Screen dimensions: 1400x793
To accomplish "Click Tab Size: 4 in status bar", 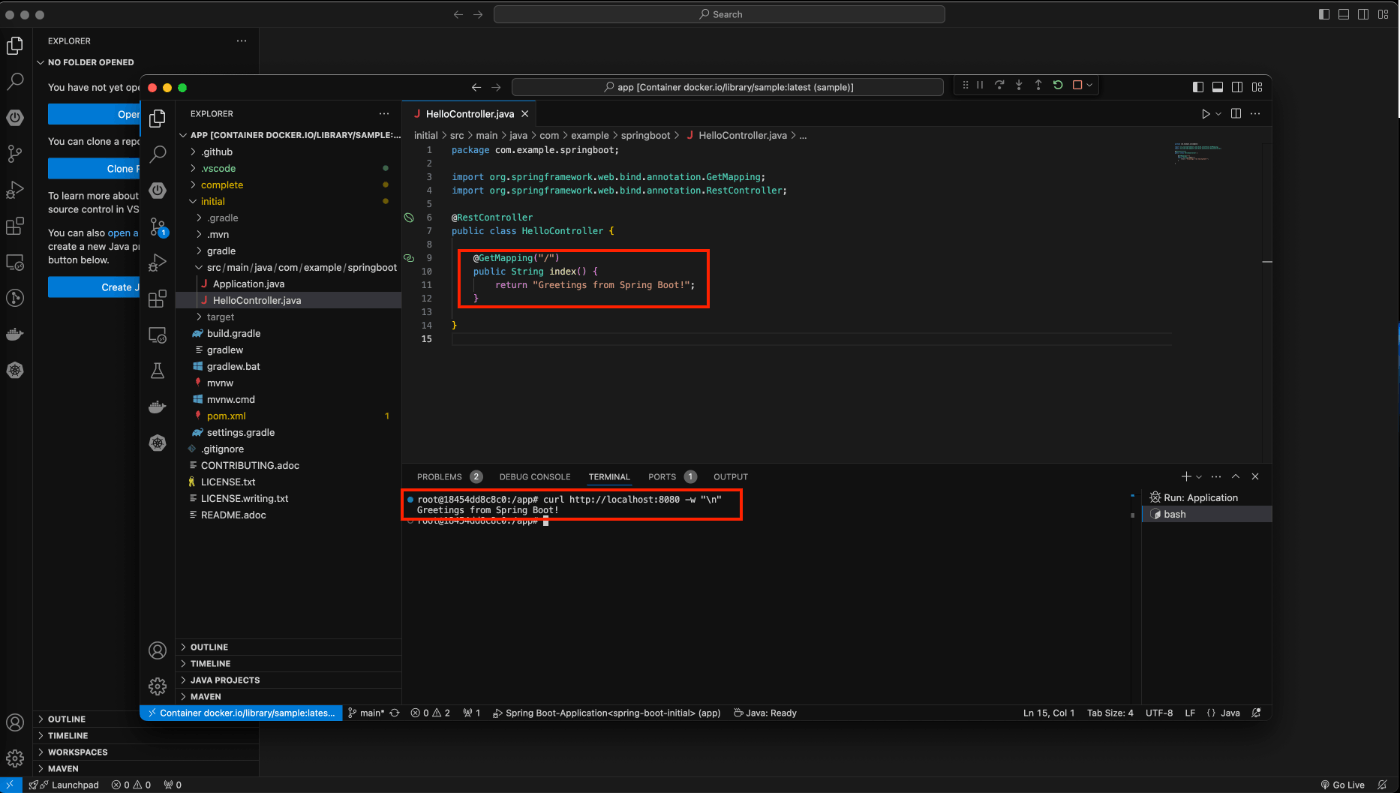I will pyautogui.click(x=1110, y=713).
